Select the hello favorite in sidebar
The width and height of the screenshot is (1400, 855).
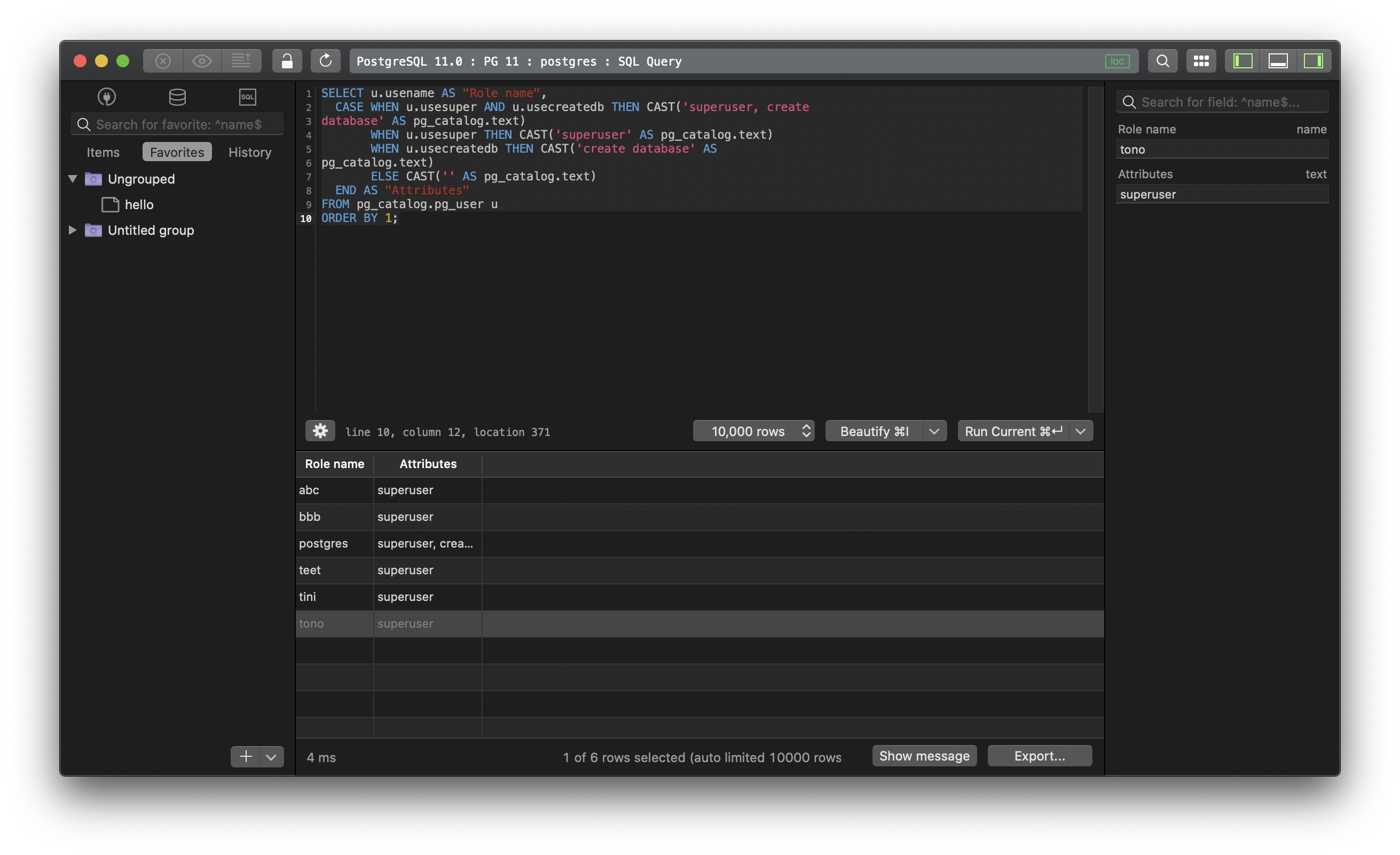click(139, 204)
